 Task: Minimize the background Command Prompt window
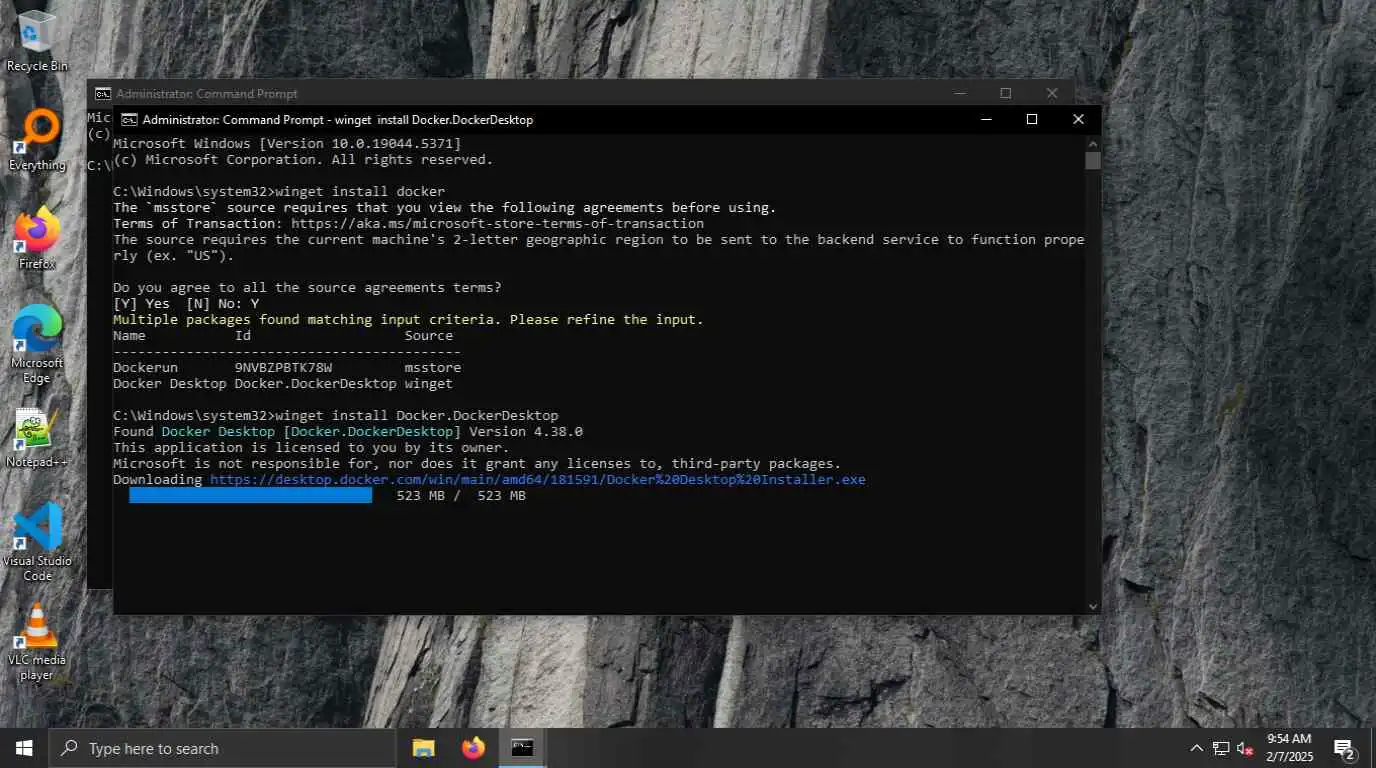[x=960, y=93]
